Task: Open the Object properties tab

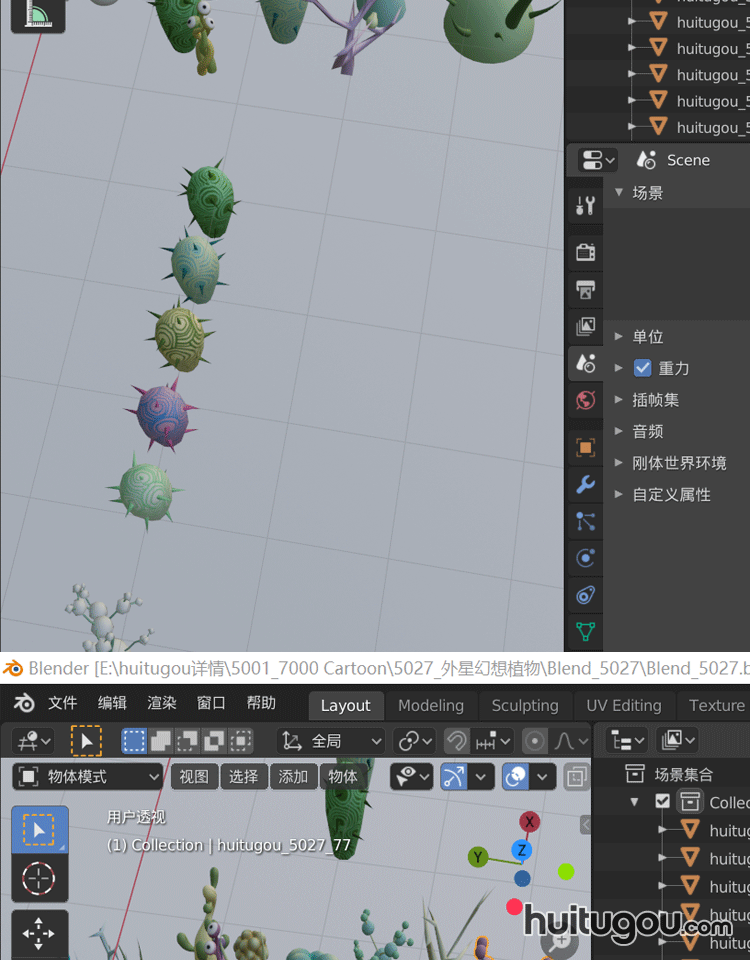Action: (x=585, y=448)
